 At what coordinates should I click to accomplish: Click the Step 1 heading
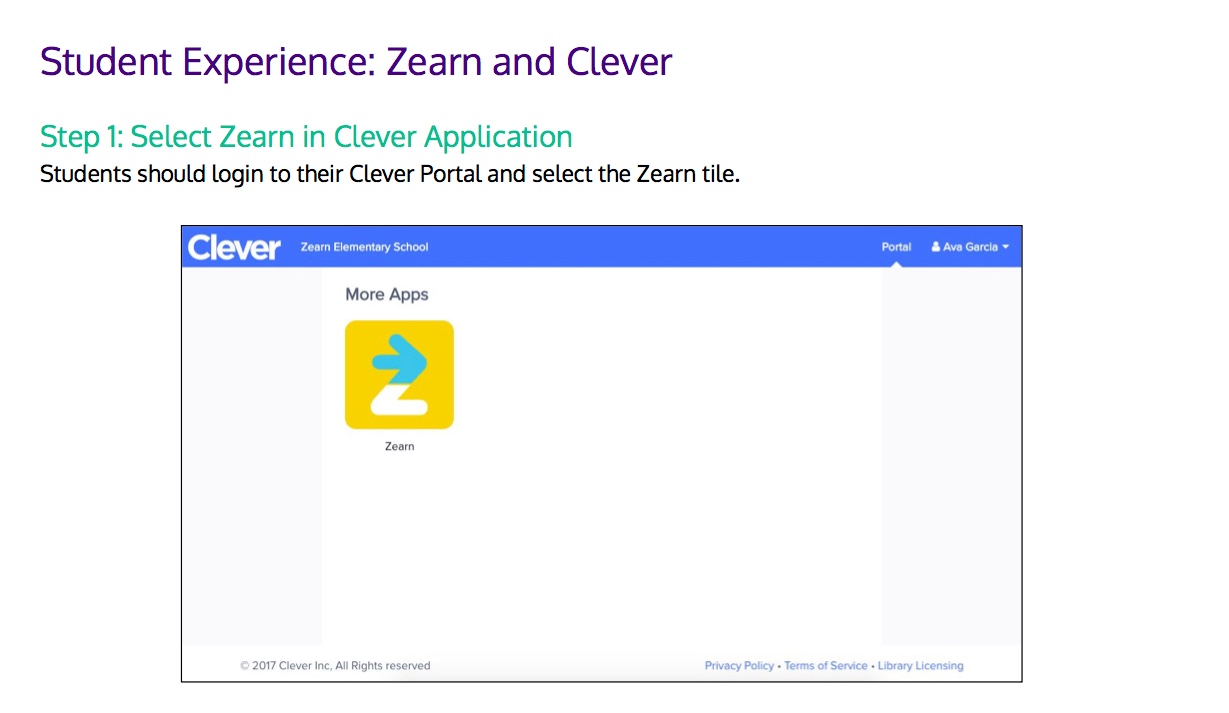point(306,136)
